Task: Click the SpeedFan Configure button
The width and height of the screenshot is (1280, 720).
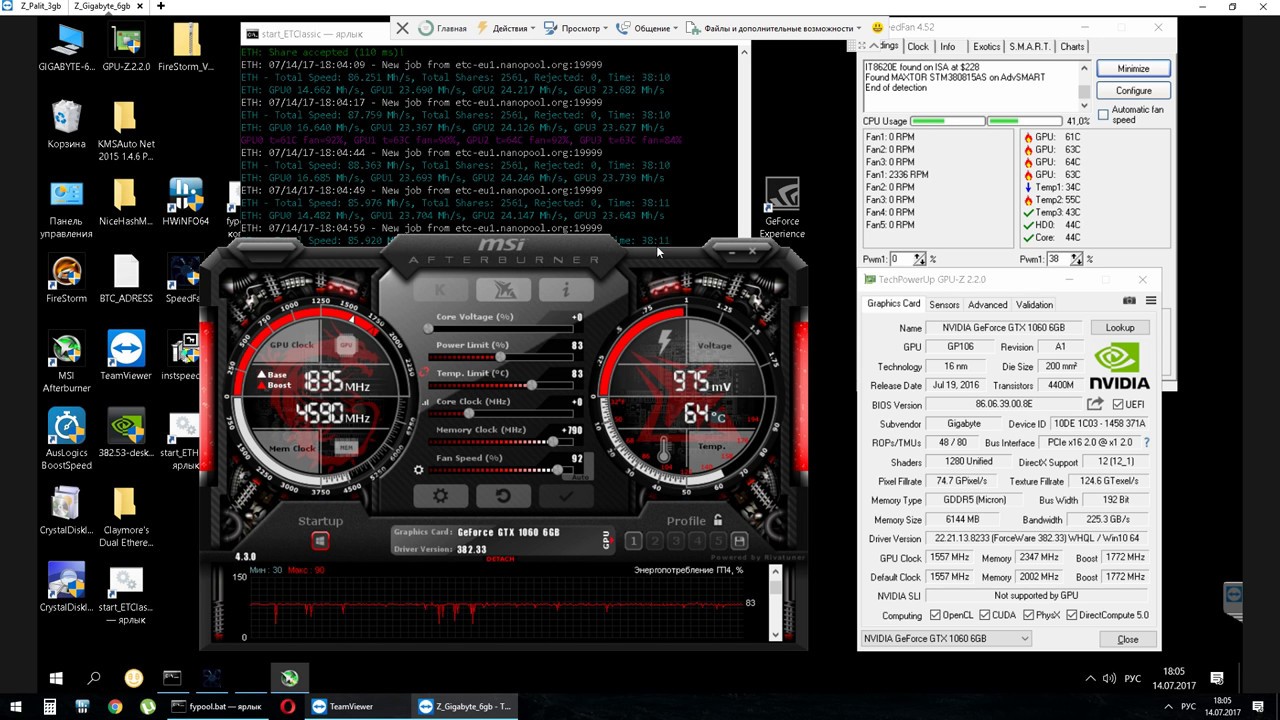Action: point(1133,90)
